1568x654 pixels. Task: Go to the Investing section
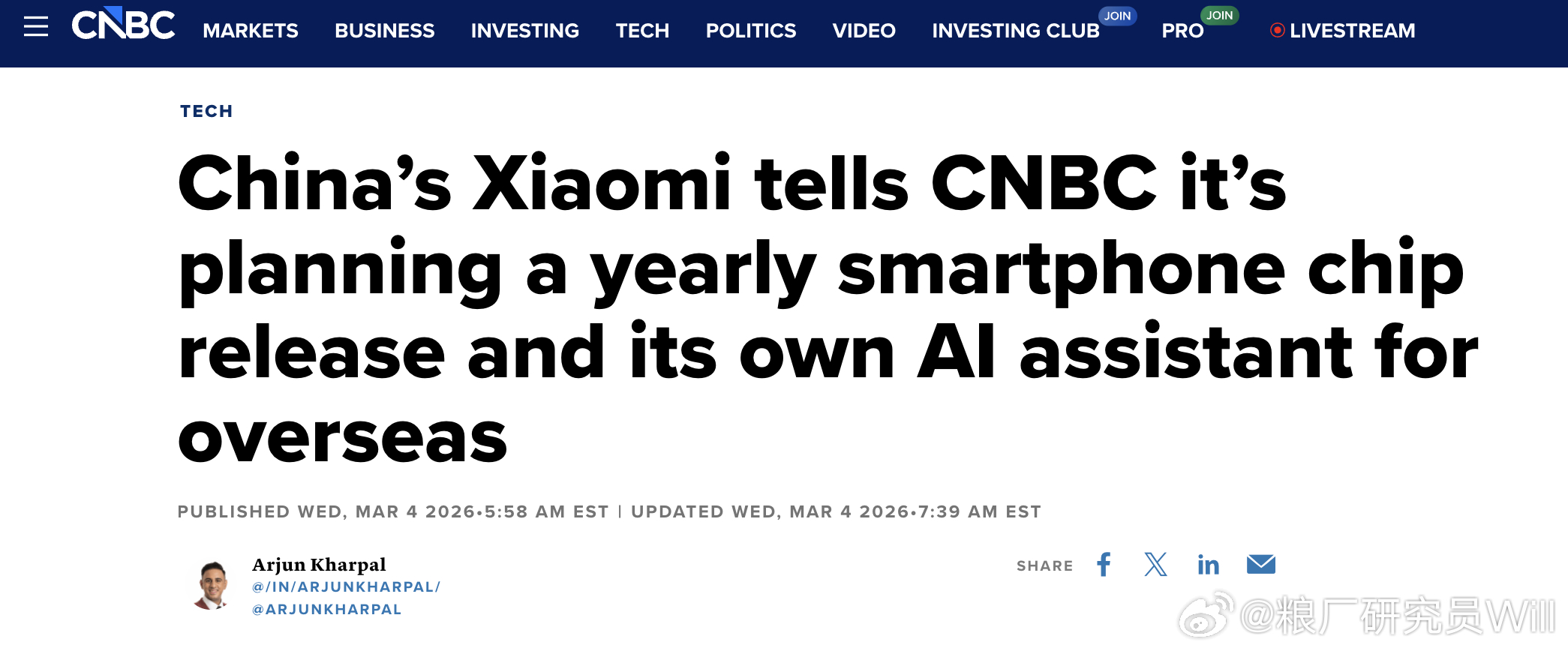(x=524, y=31)
